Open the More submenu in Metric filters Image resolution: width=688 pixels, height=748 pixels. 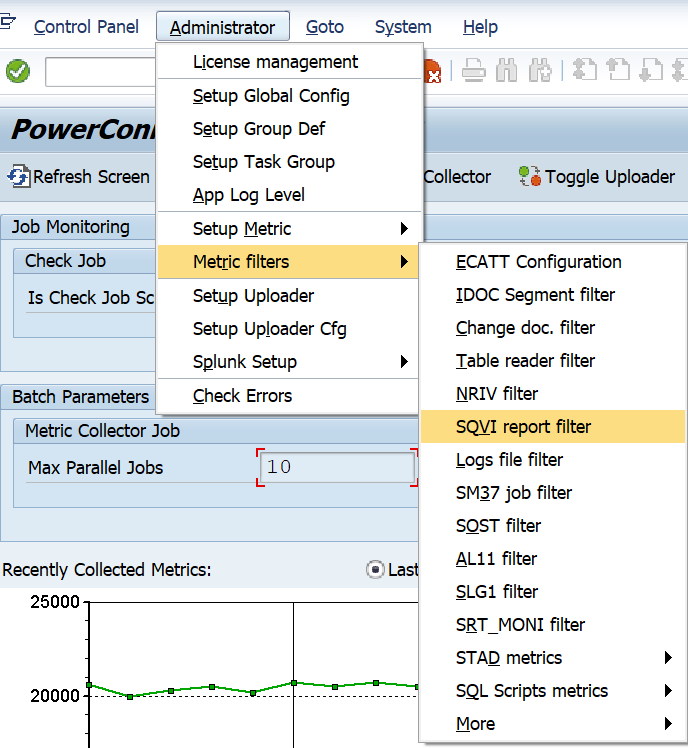[x=552, y=724]
